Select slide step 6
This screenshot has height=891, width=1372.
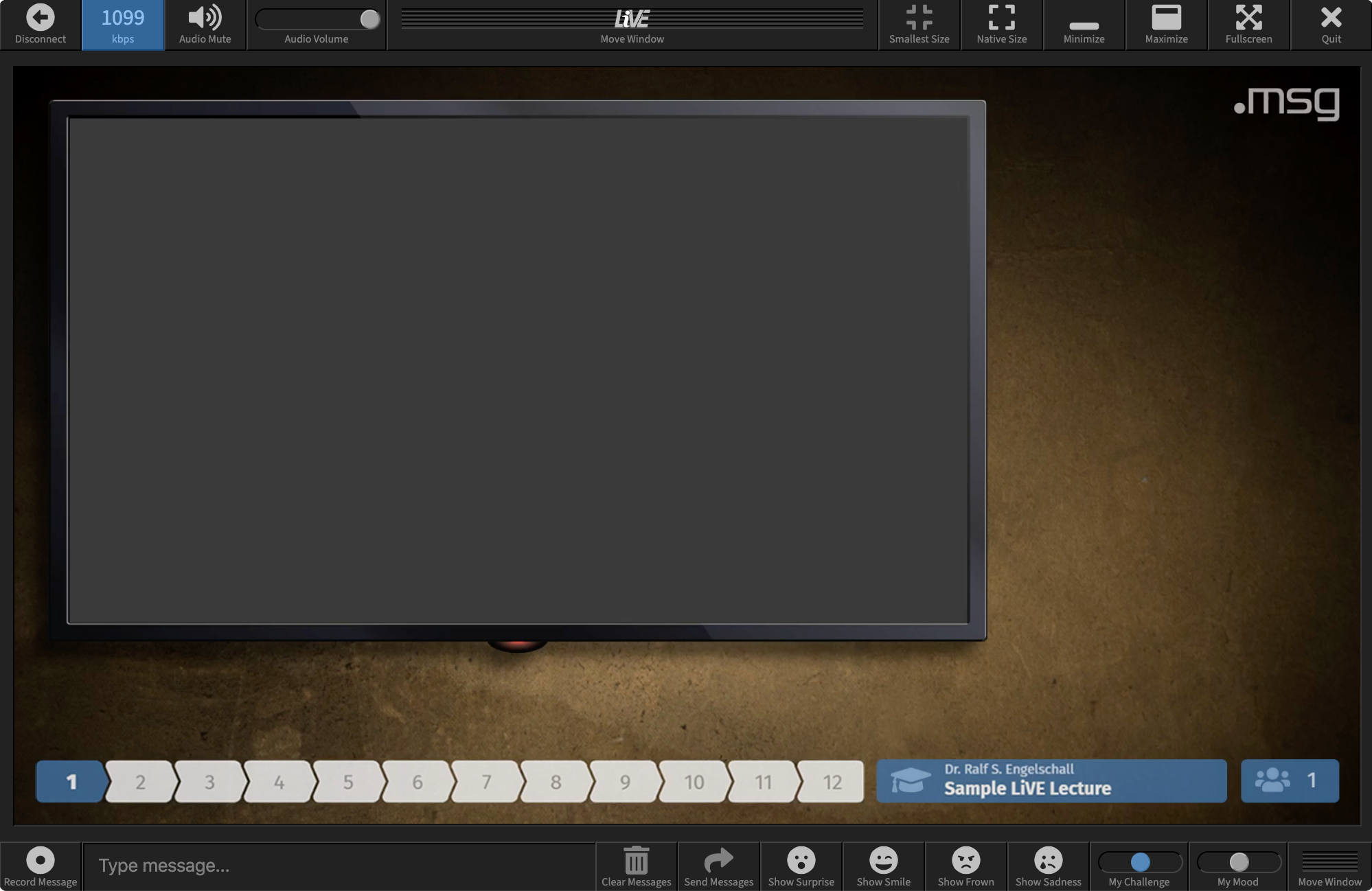[418, 781]
